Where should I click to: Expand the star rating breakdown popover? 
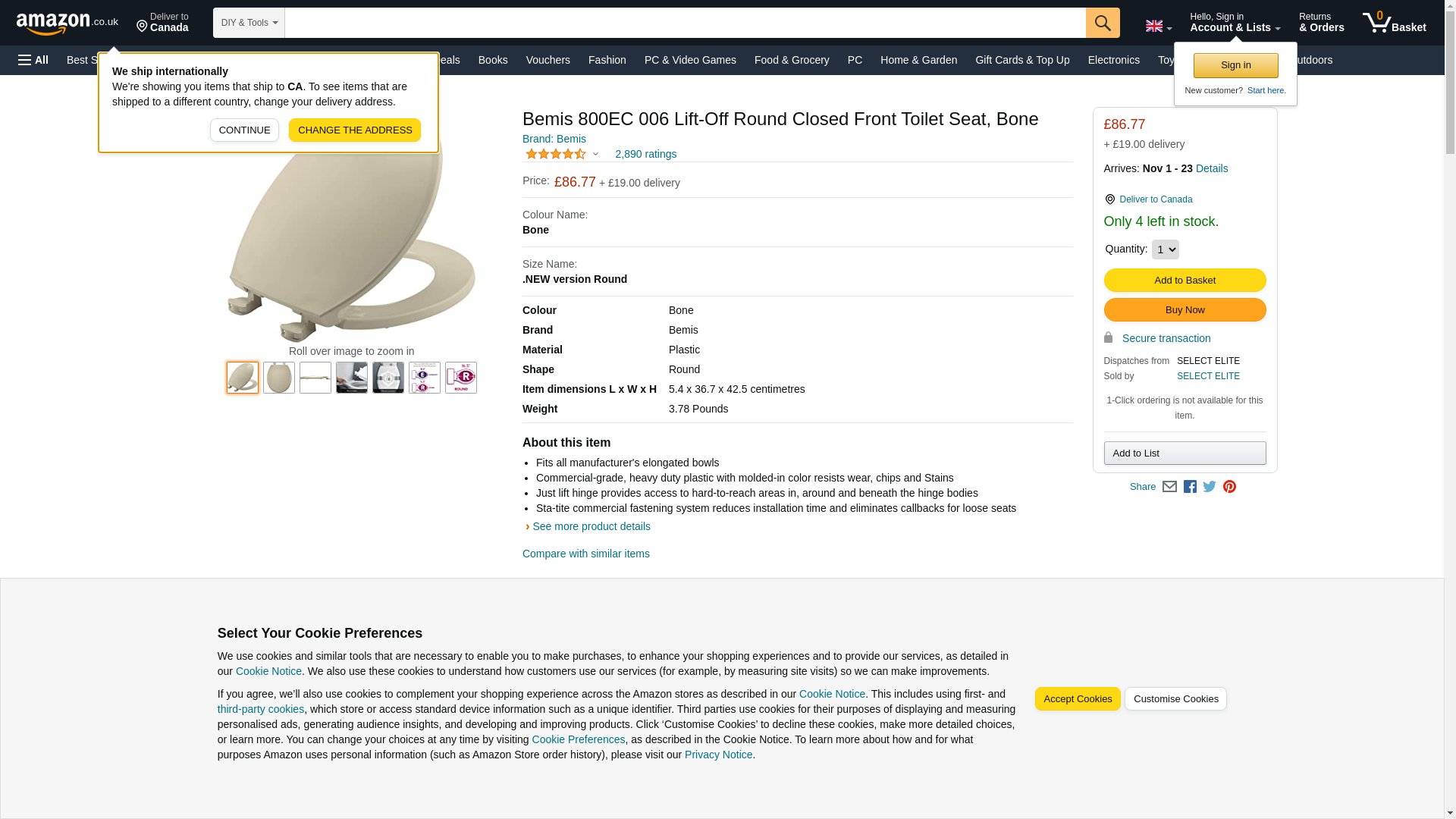coord(562,154)
